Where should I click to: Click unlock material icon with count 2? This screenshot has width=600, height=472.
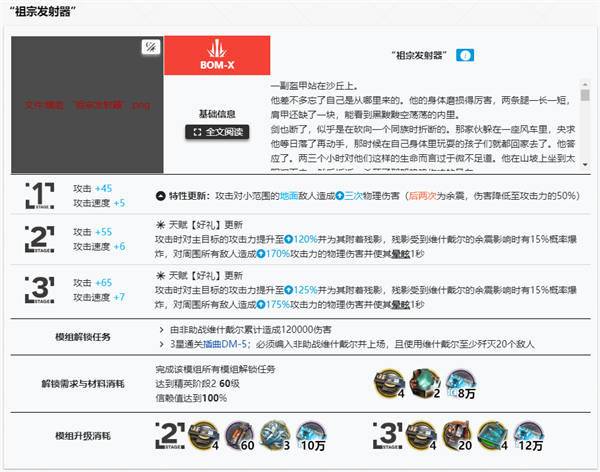point(425,384)
